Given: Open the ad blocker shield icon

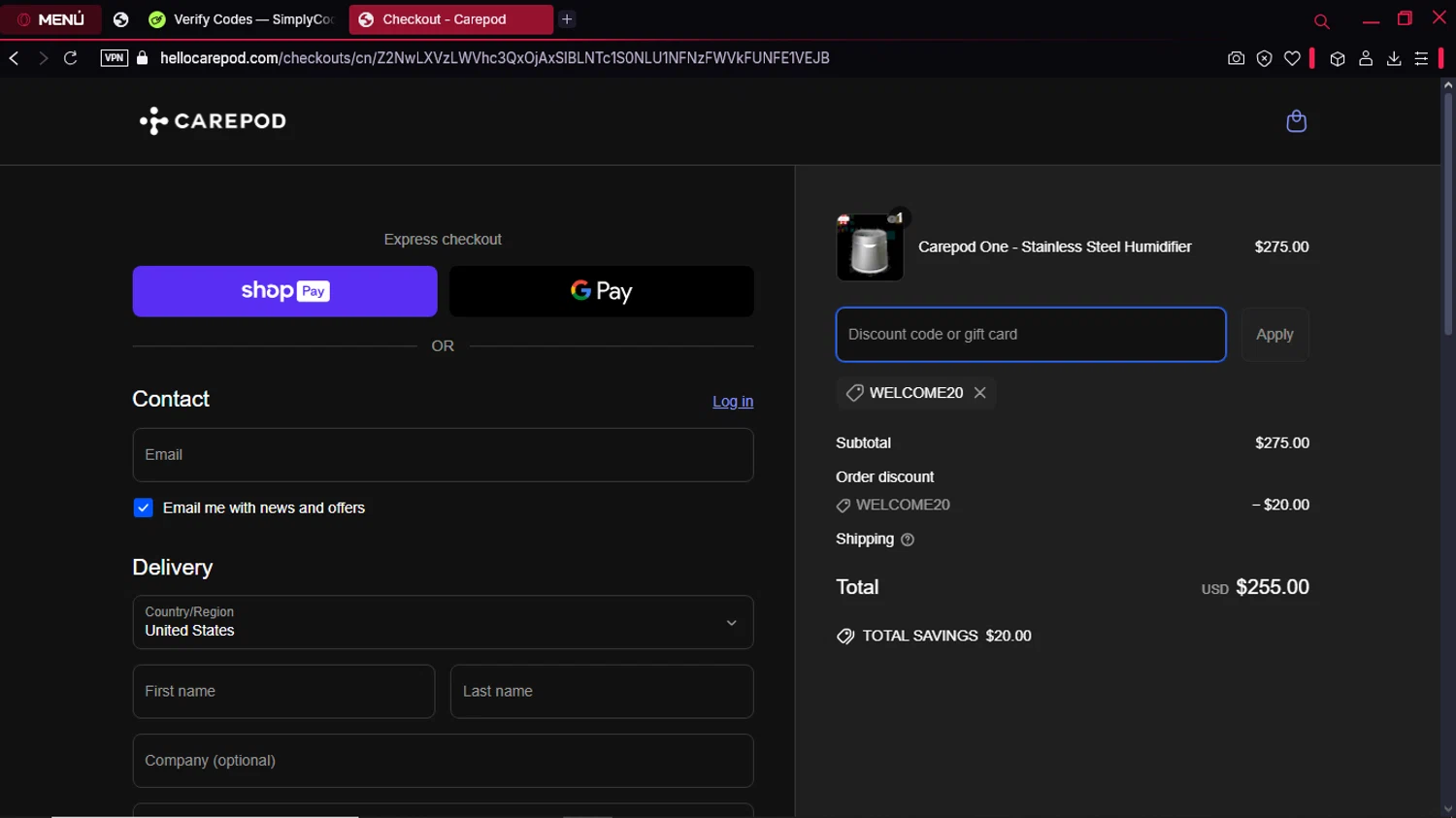Looking at the screenshot, I should coord(1264,58).
